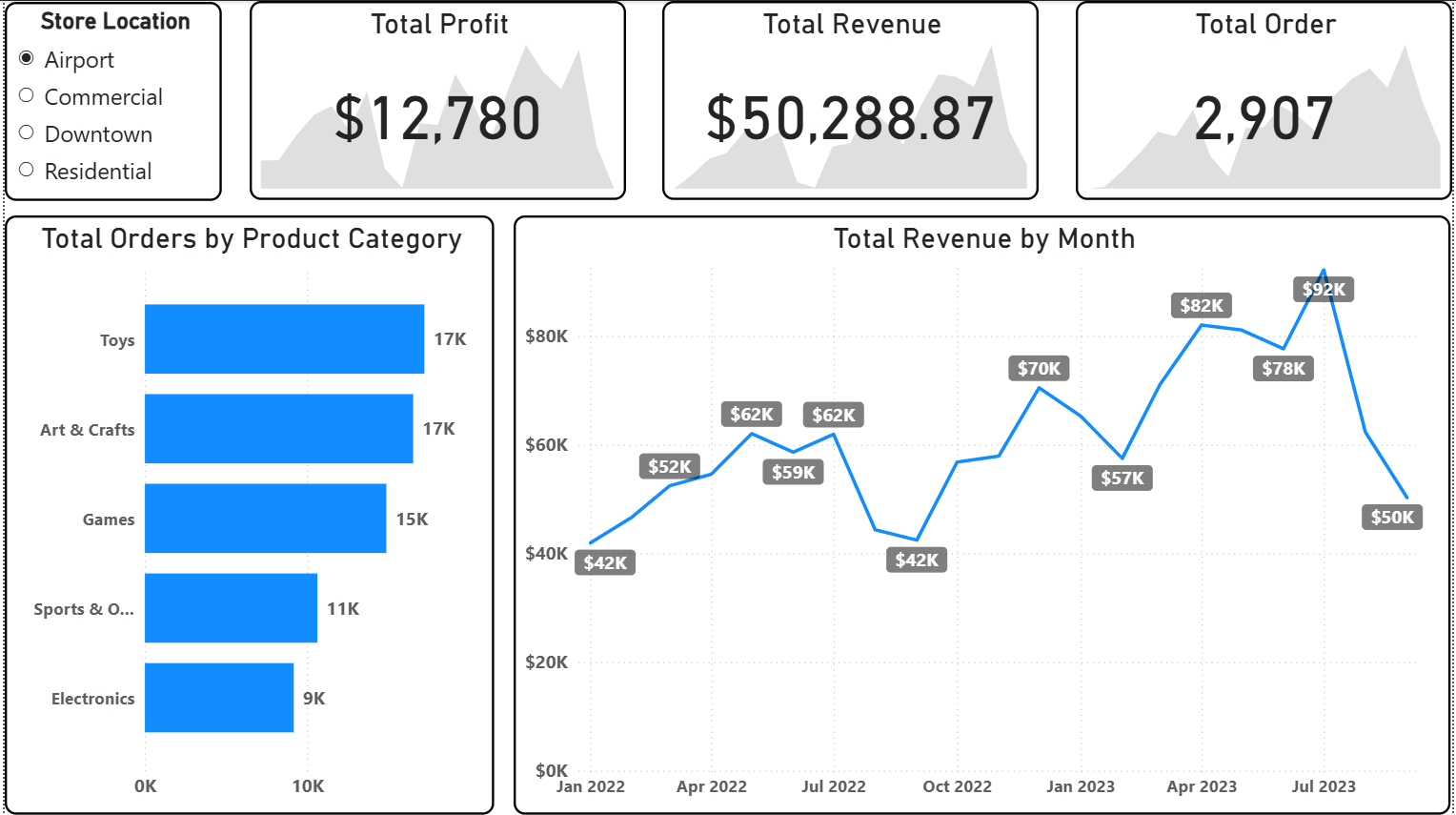1456x815 pixels.
Task: Click the $82K label near Apr 2023
Action: 1201,305
